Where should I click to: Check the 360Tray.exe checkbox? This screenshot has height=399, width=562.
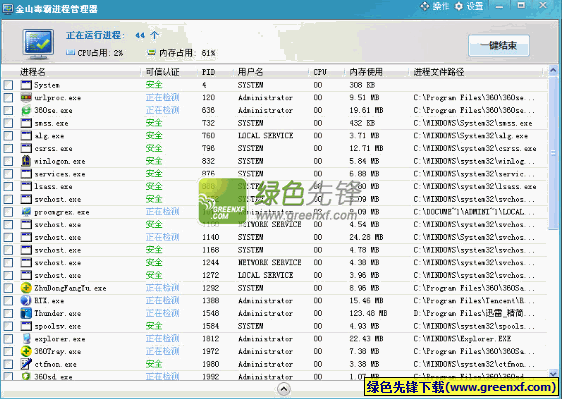point(8,351)
